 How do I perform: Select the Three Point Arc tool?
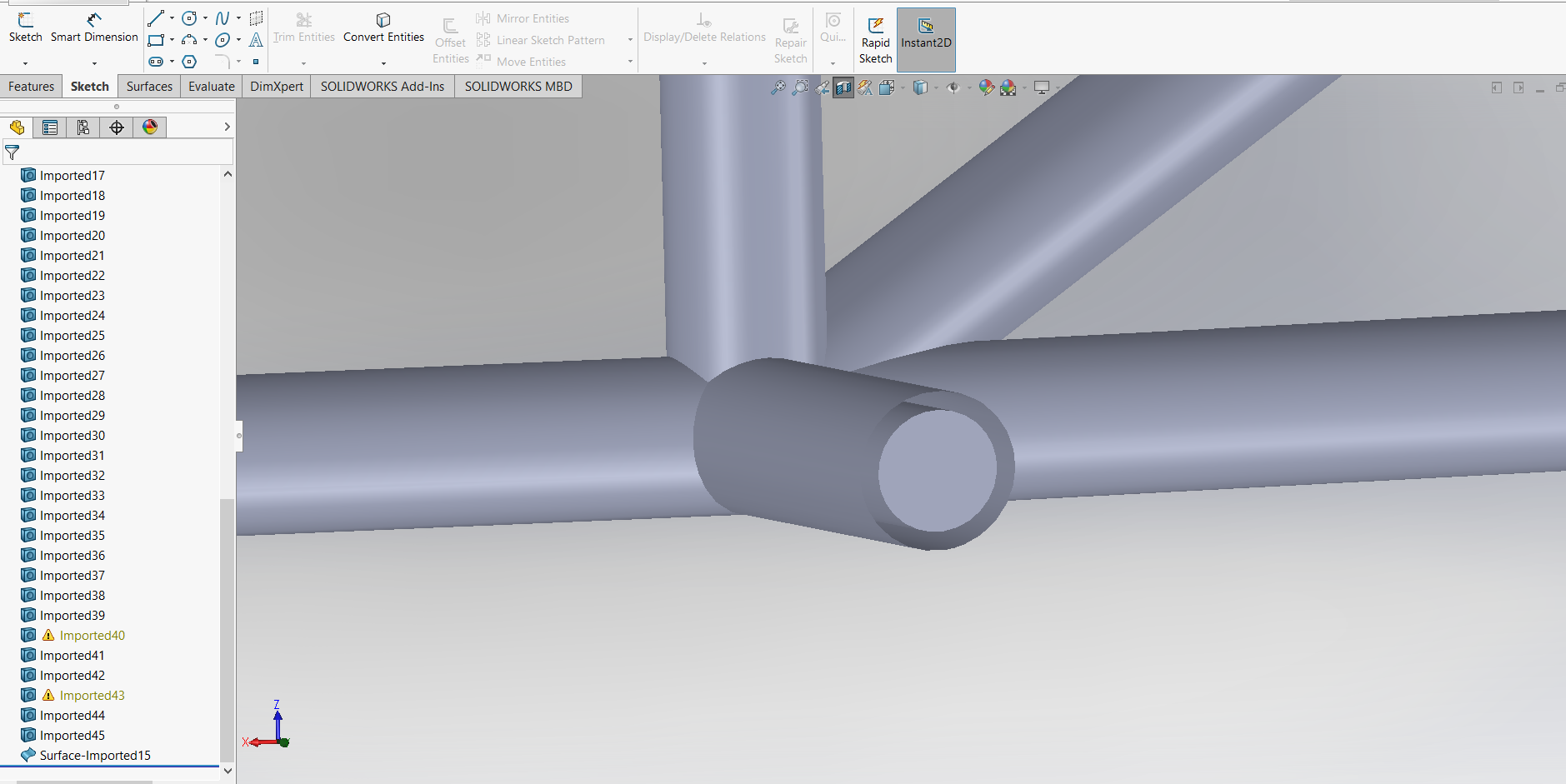pos(189,39)
